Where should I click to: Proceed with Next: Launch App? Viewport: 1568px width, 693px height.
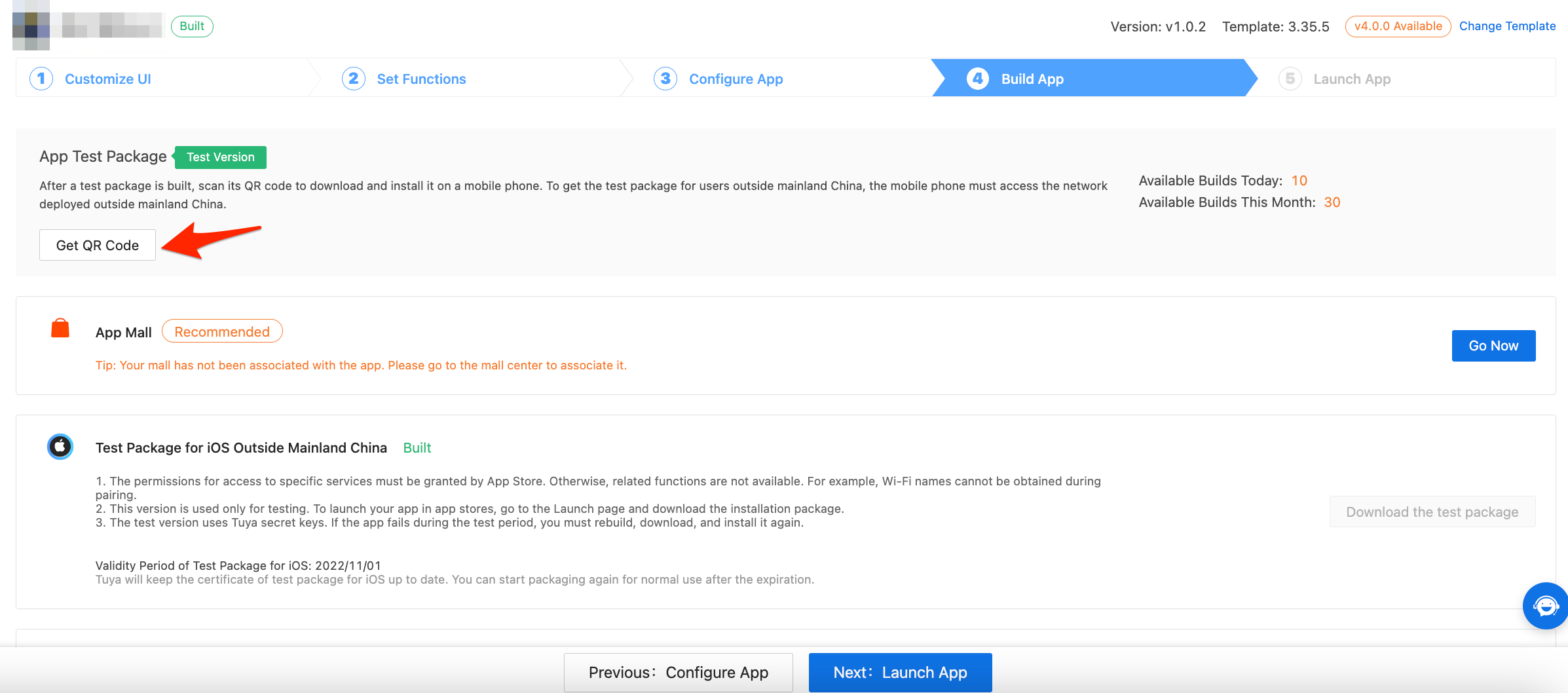900,672
